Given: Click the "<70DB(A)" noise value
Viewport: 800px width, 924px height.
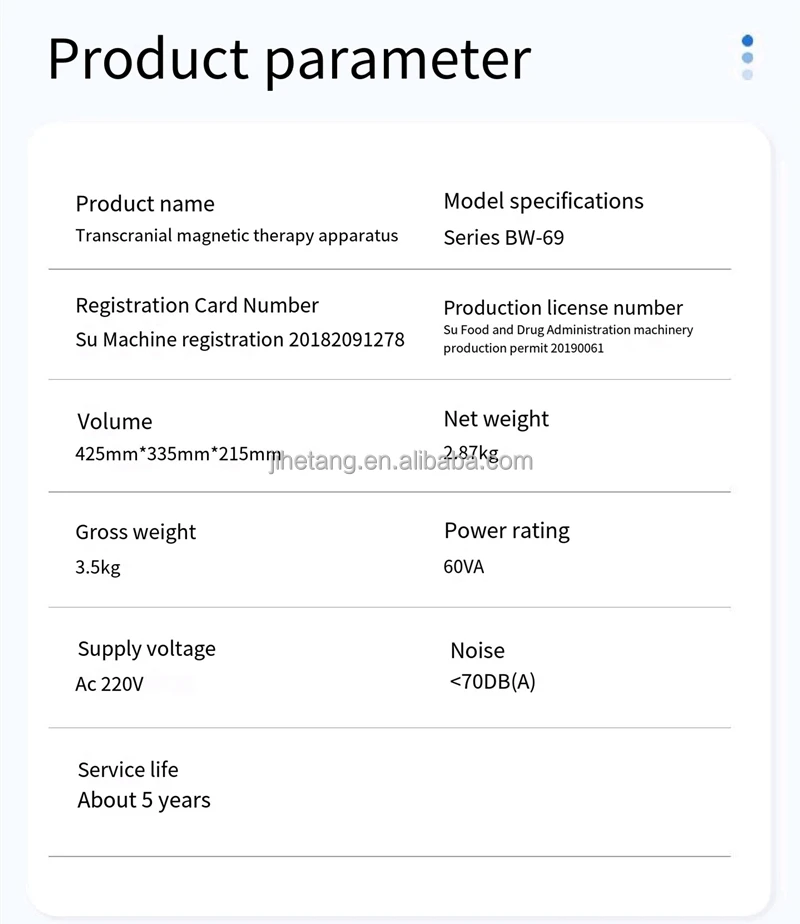Looking at the screenshot, I should [x=493, y=683].
